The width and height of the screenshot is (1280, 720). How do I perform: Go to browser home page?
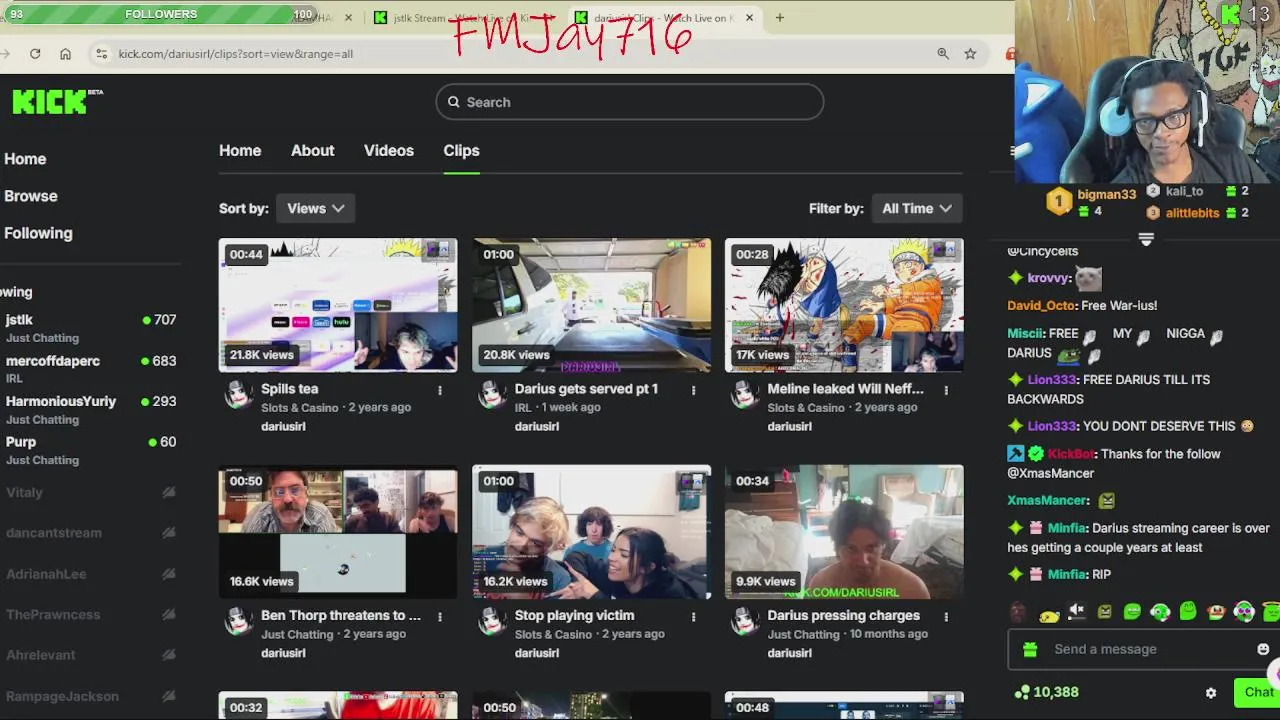65,54
